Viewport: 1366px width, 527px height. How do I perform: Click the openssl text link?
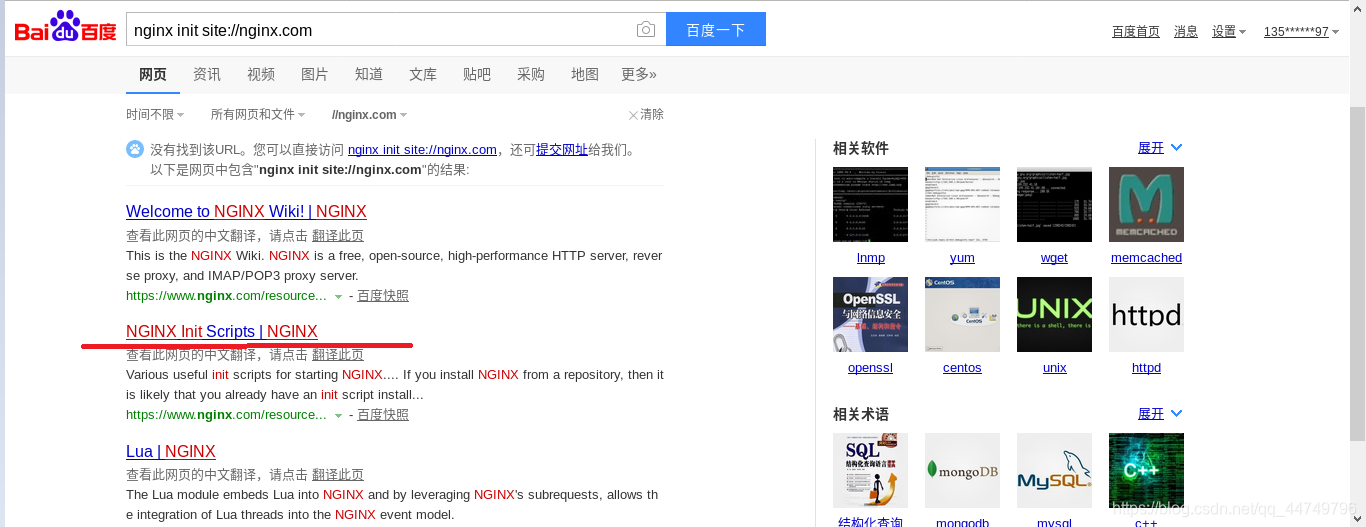[870, 368]
